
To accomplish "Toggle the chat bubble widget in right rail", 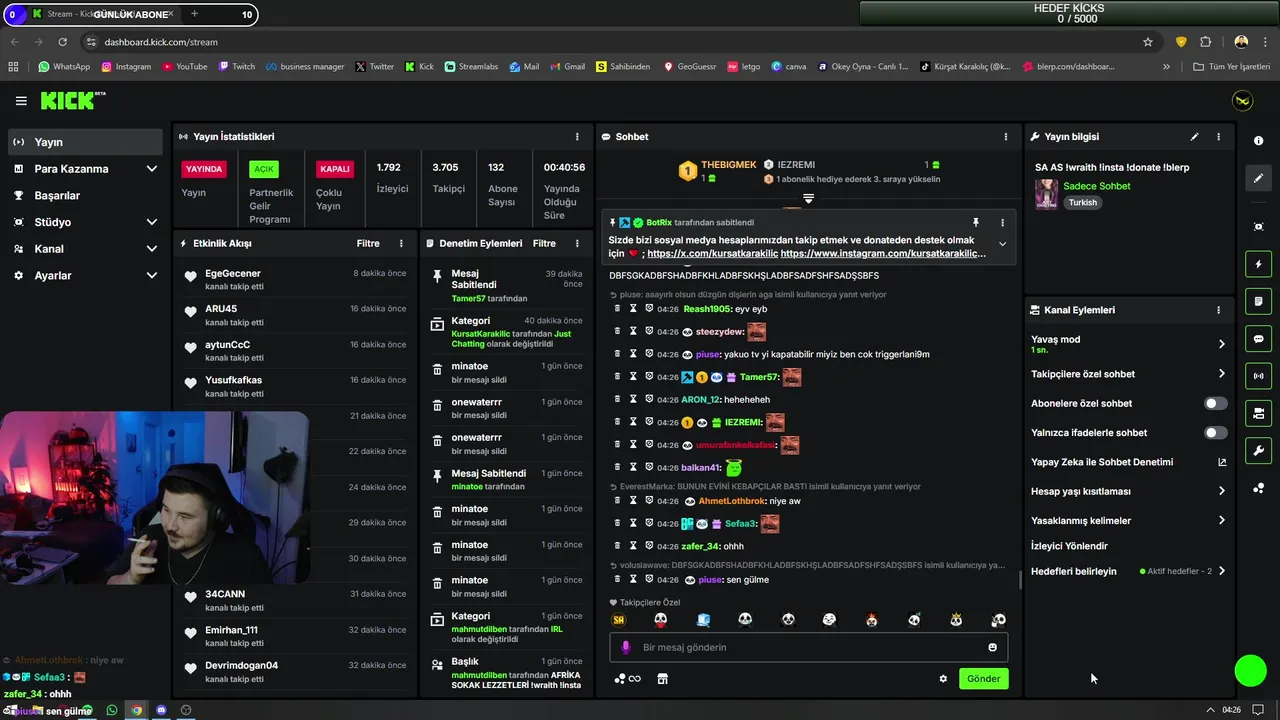I will [x=1258, y=338].
